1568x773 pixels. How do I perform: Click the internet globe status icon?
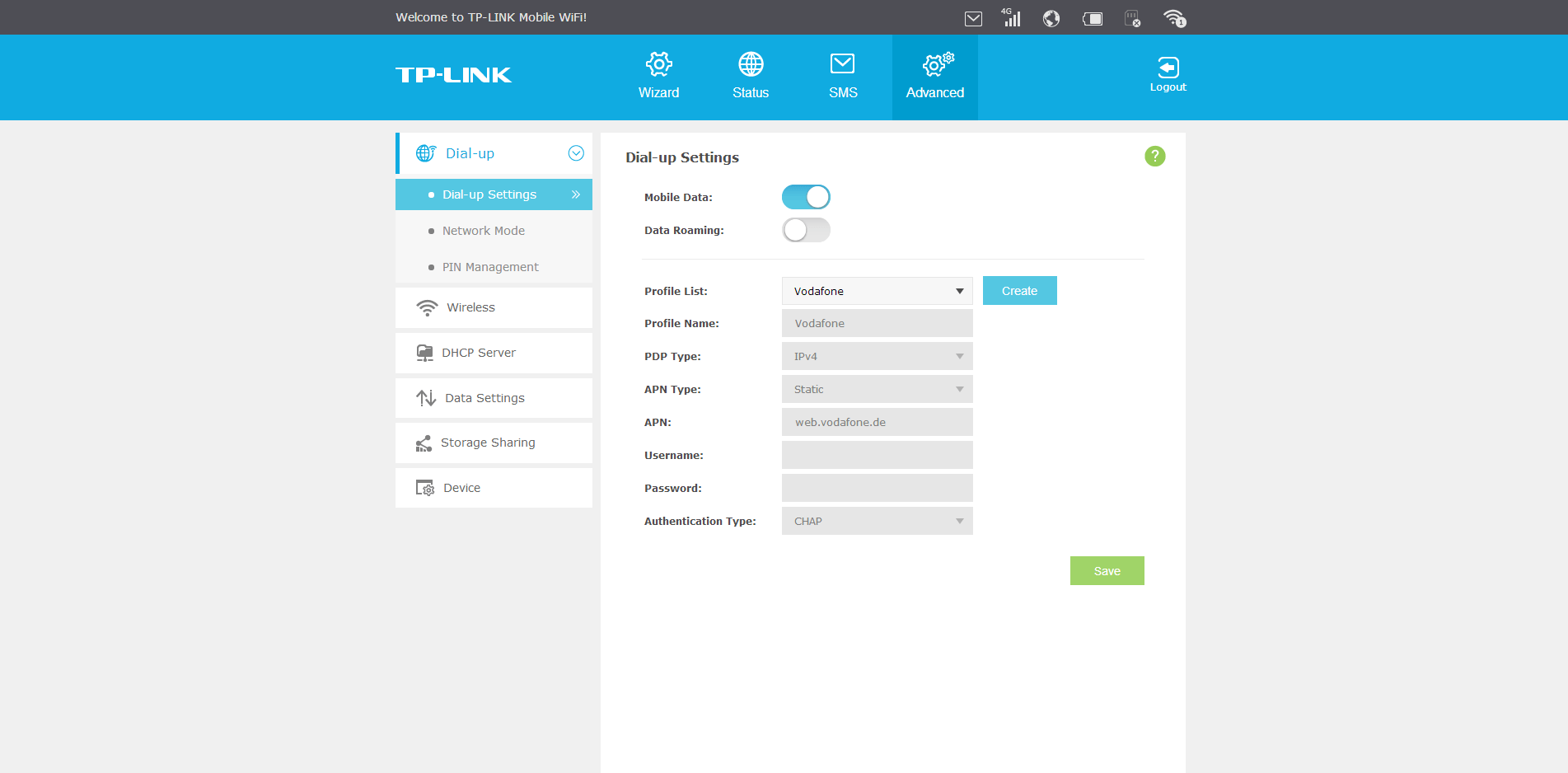[1051, 18]
